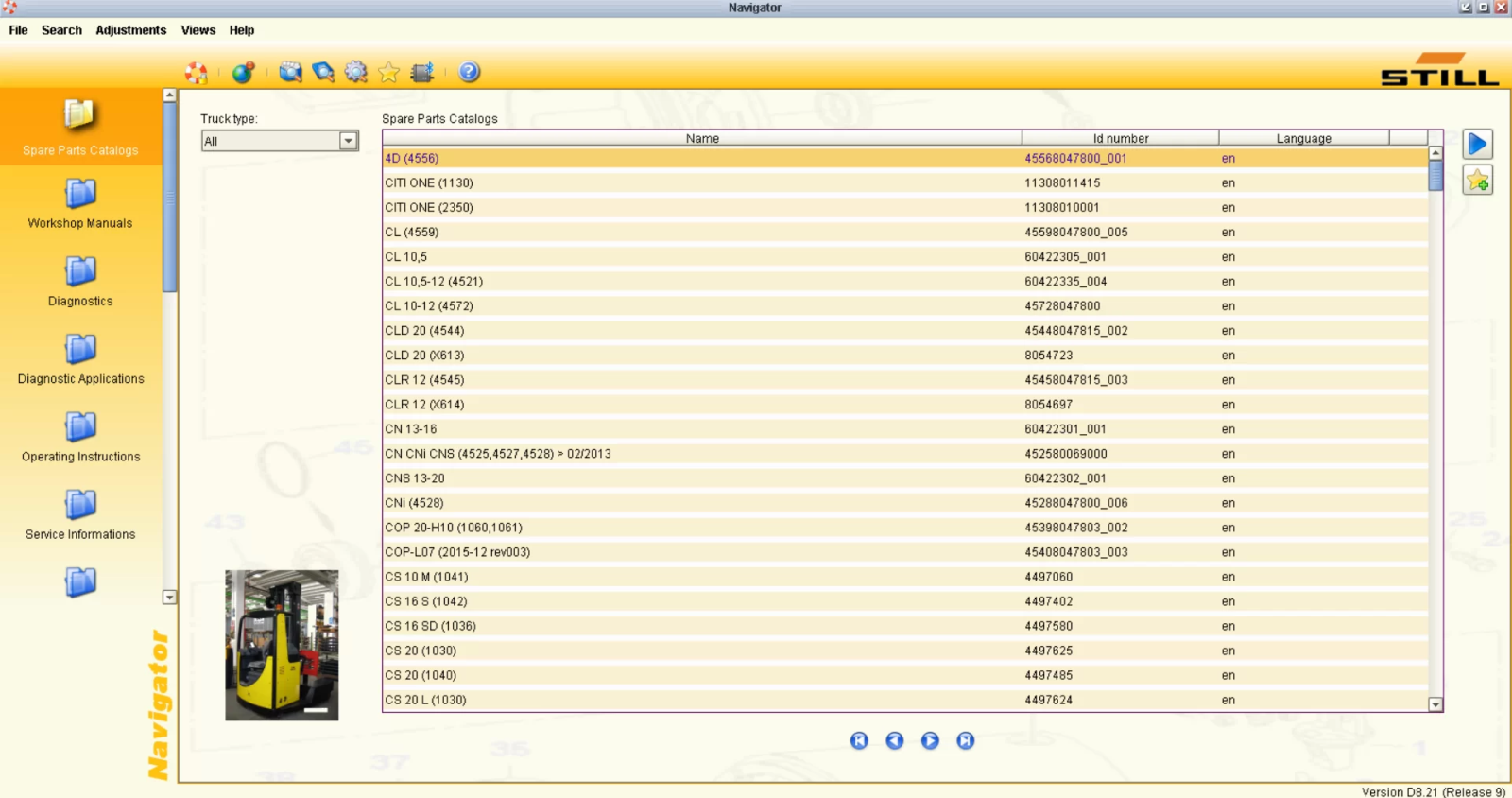This screenshot has height=798, width=1512.
Task: Select the 4D (4556) catalog row
Action: point(905,159)
